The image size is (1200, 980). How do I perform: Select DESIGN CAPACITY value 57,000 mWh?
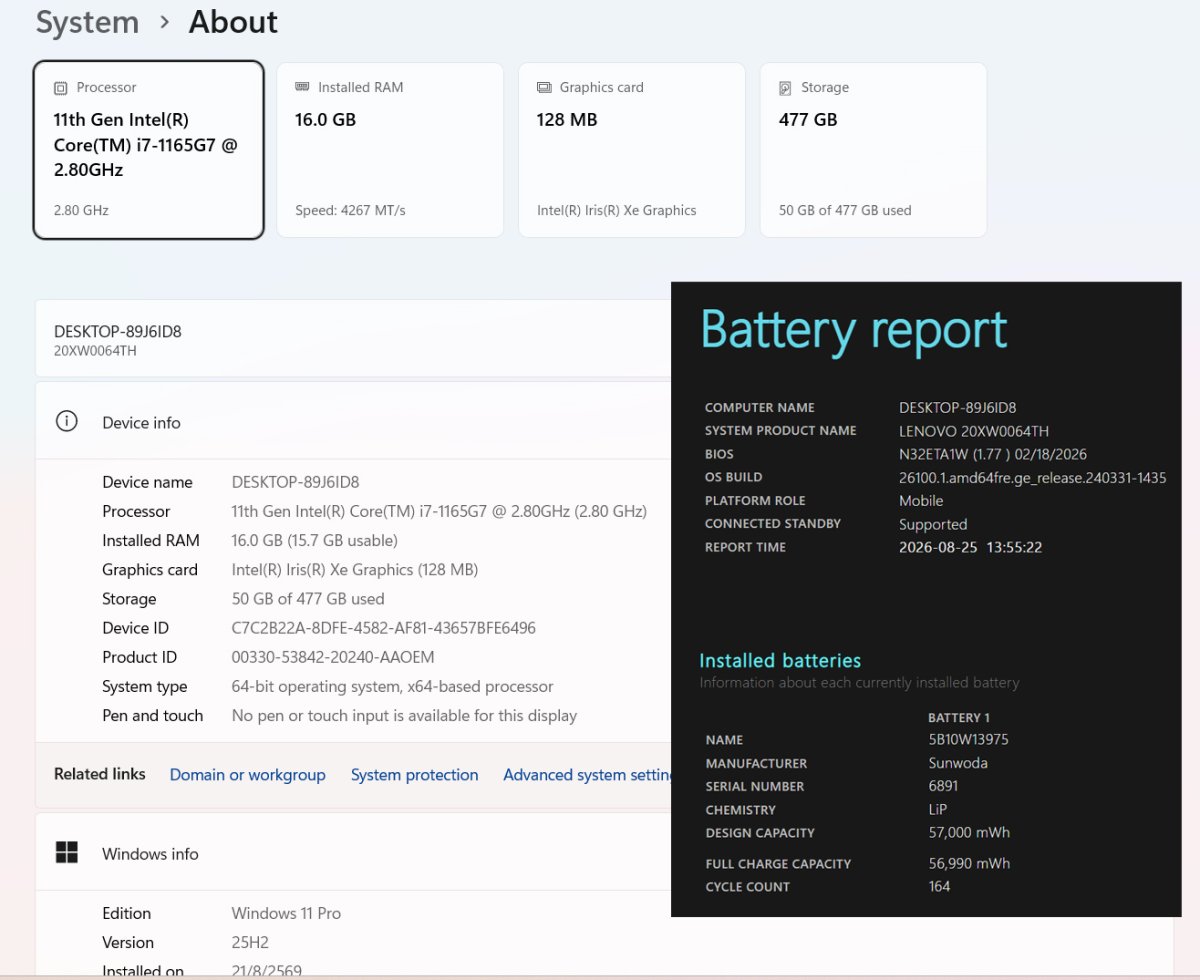(x=969, y=832)
